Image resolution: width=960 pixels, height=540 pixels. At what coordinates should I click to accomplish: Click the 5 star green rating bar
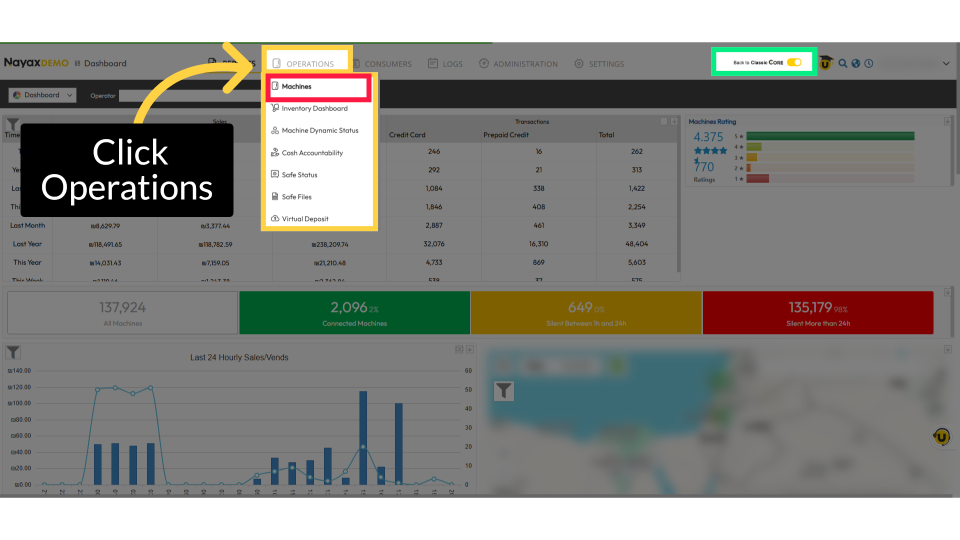click(830, 136)
